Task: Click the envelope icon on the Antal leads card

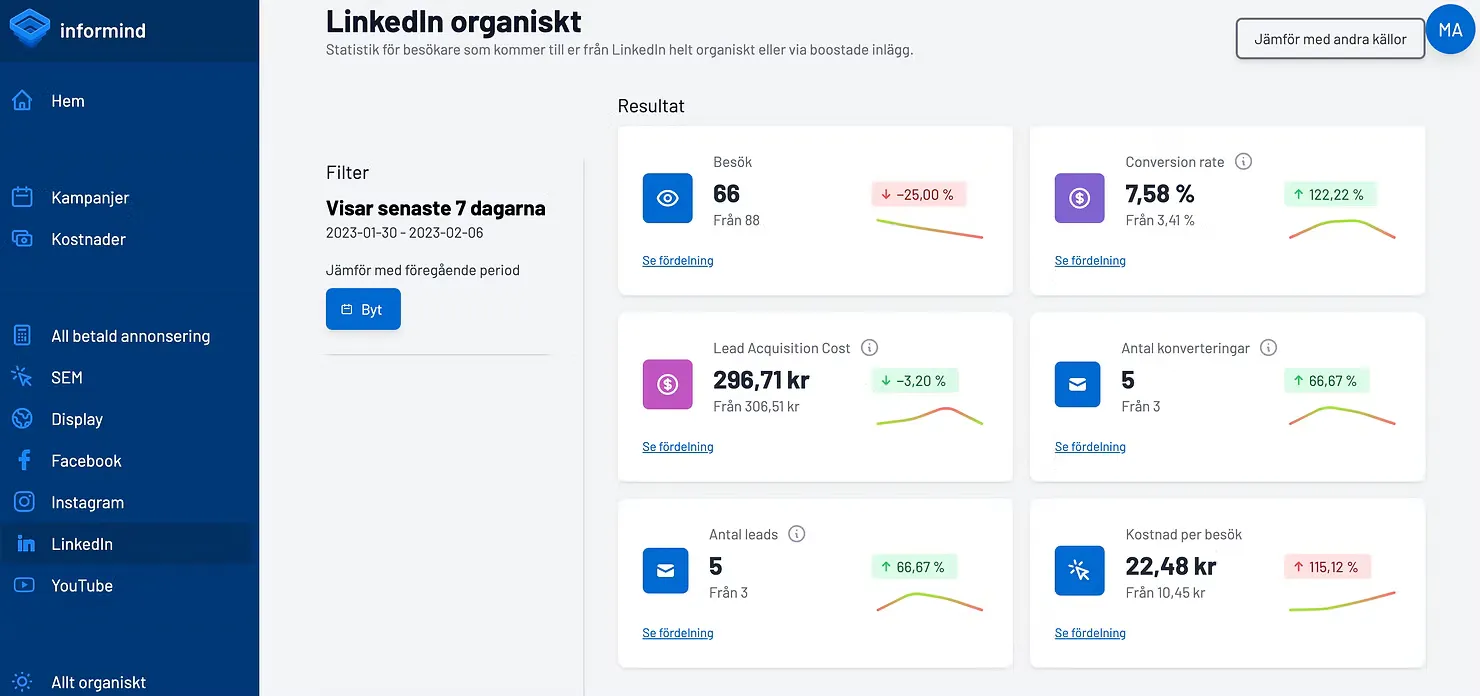Action: coord(665,570)
